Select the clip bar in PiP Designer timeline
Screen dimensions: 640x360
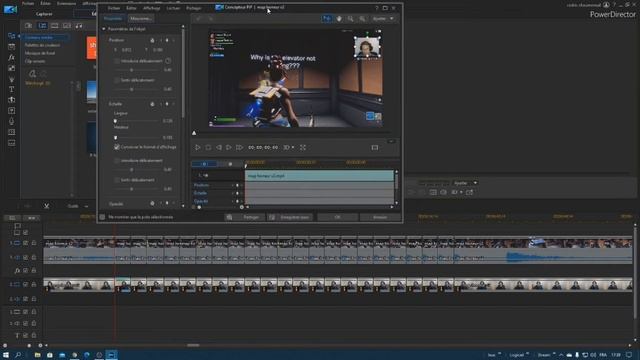click(319, 176)
